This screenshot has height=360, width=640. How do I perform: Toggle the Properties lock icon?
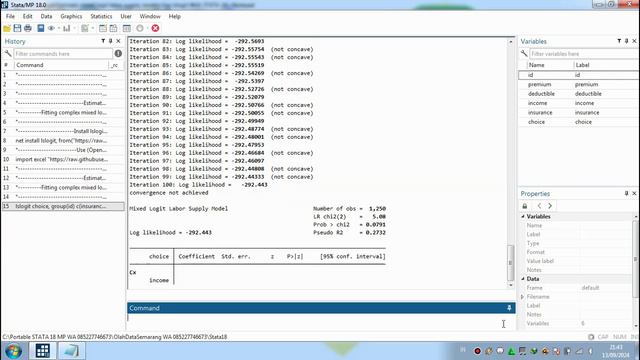click(525, 206)
